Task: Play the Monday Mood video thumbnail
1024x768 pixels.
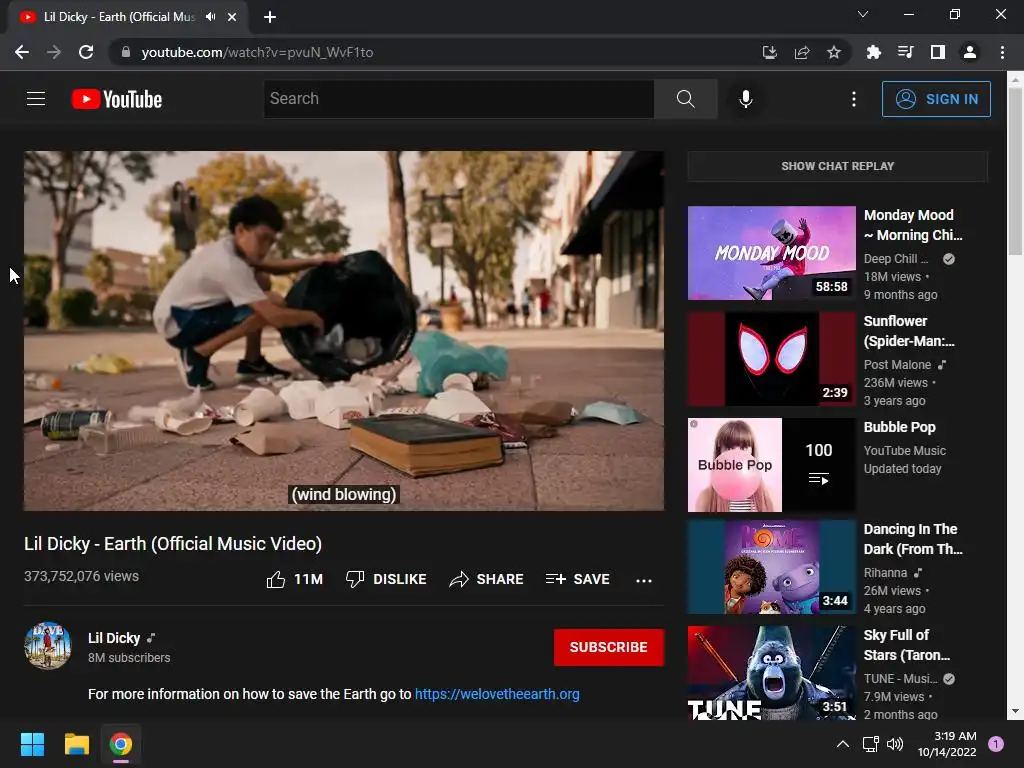Action: point(771,253)
